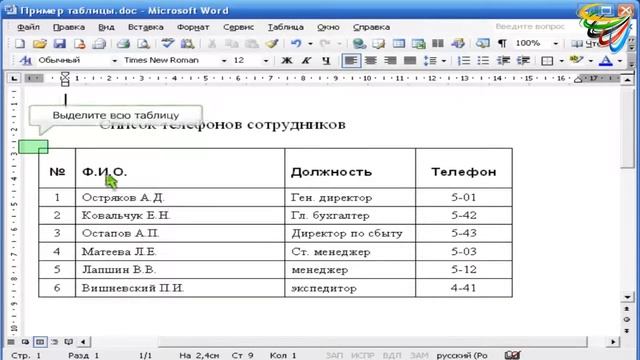Insert table from toolbar icon
640x360 pixels.
399,43
